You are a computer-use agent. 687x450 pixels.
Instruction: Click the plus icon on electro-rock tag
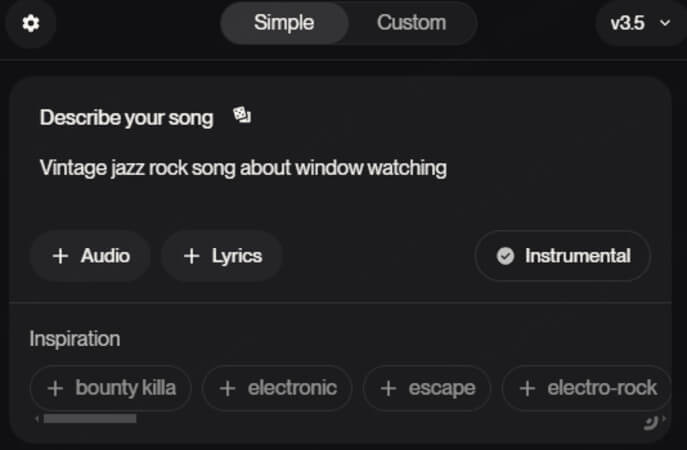527,388
